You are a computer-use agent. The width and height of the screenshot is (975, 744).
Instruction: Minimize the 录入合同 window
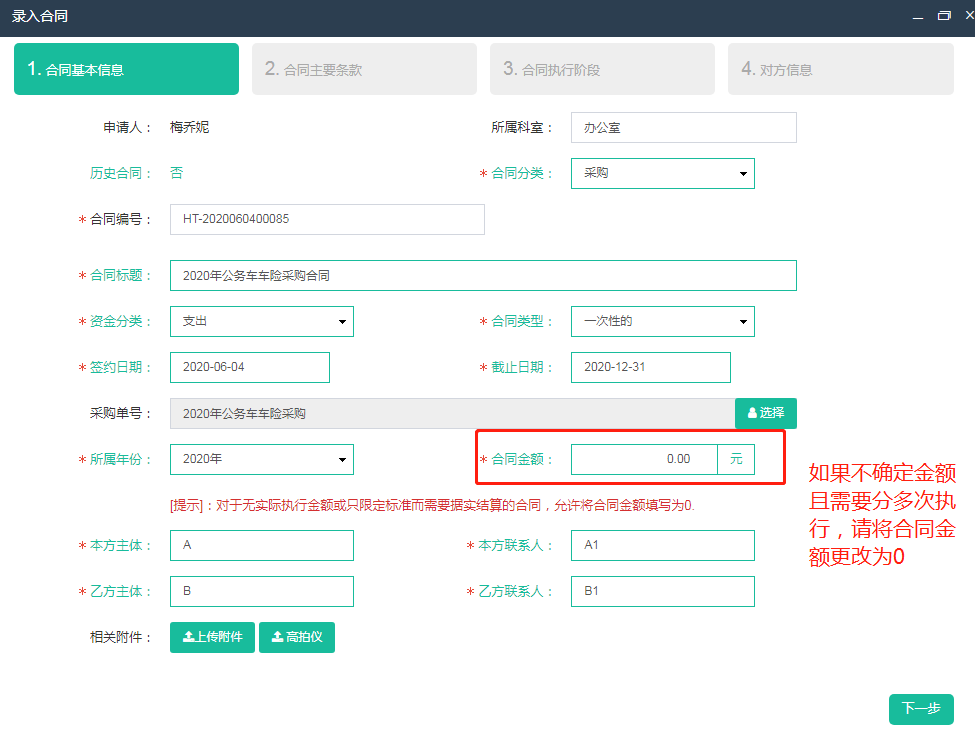coord(918,16)
